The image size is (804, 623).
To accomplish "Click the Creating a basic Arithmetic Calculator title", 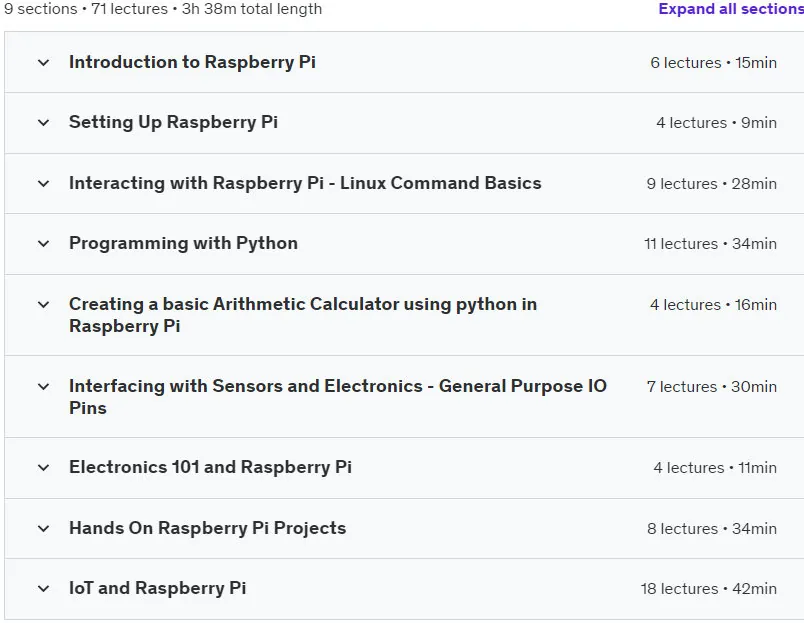I will 303,315.
